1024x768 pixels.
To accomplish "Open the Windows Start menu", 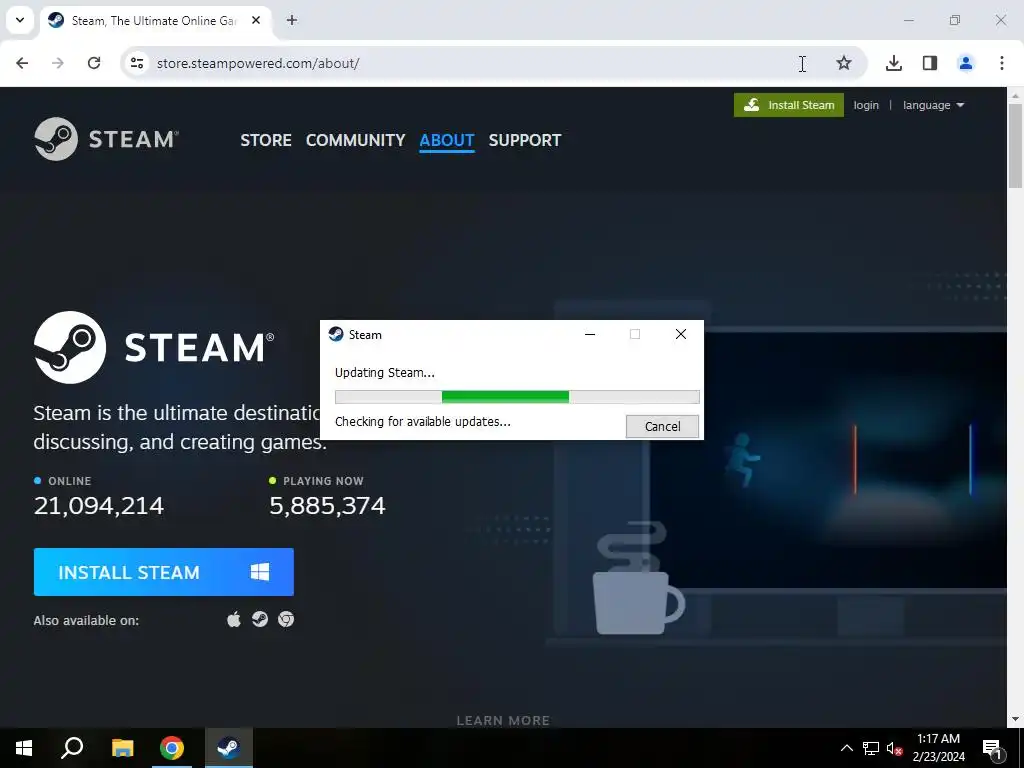I will click(x=24, y=748).
